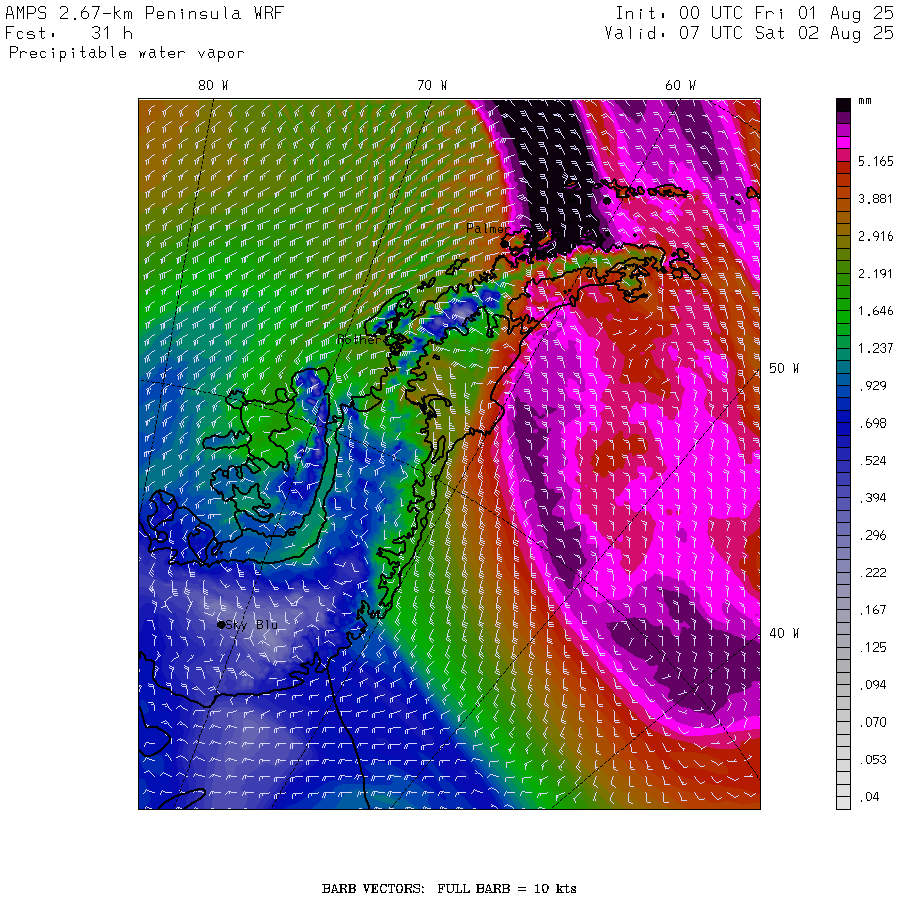Screen dimensions: 900x900
Task: Click the 5.165 colorbar value
Action: click(x=875, y=161)
